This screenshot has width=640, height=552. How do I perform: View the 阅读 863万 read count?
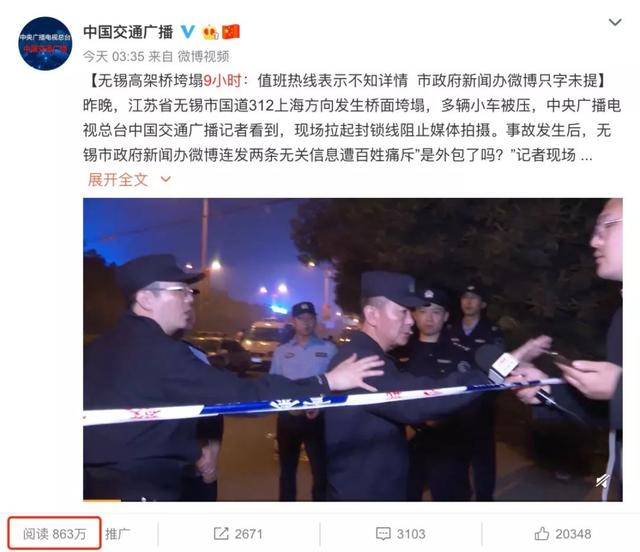click(x=54, y=533)
